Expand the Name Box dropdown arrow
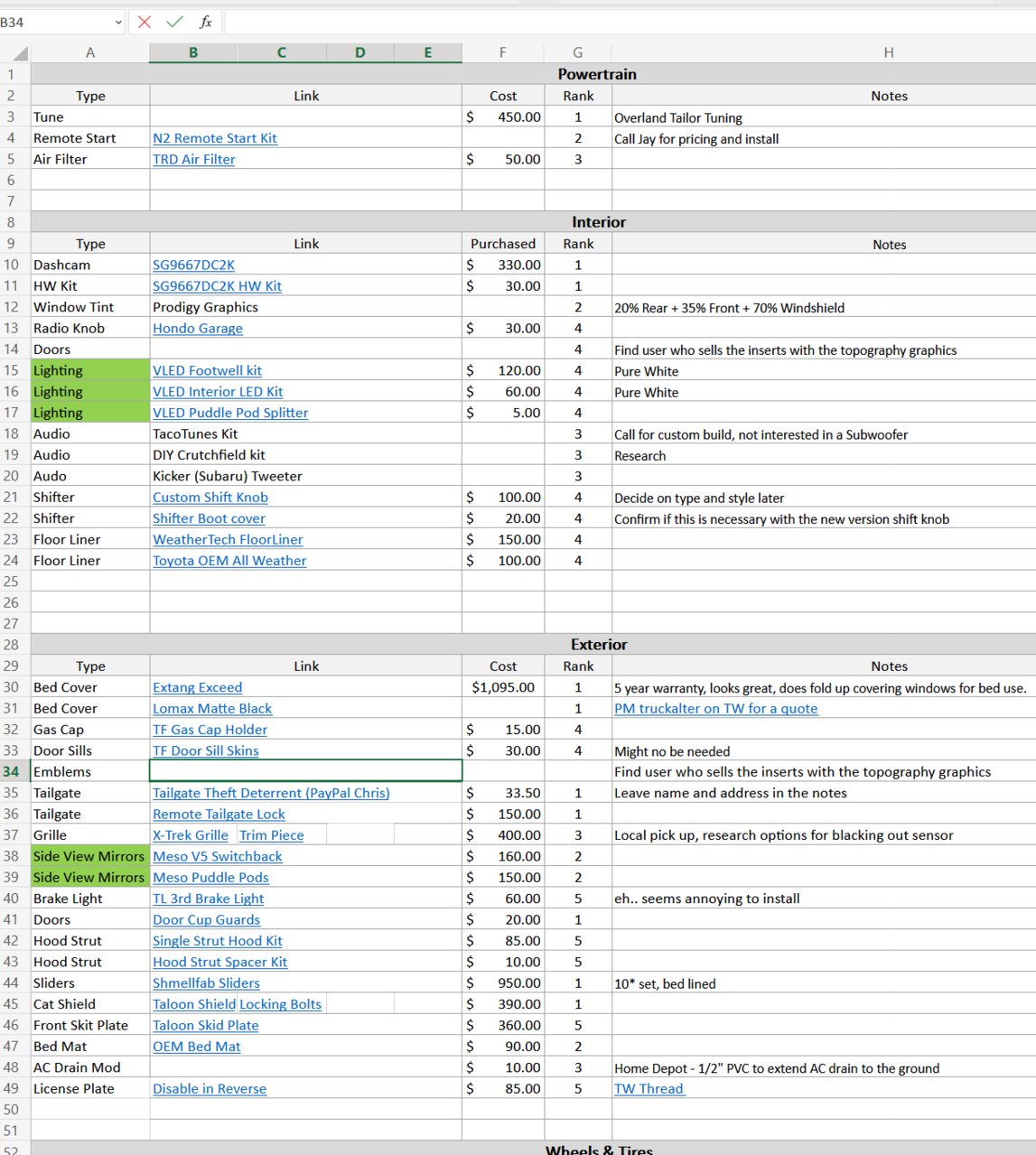Screen dimensions: 1036x1155 pyautogui.click(x=118, y=23)
